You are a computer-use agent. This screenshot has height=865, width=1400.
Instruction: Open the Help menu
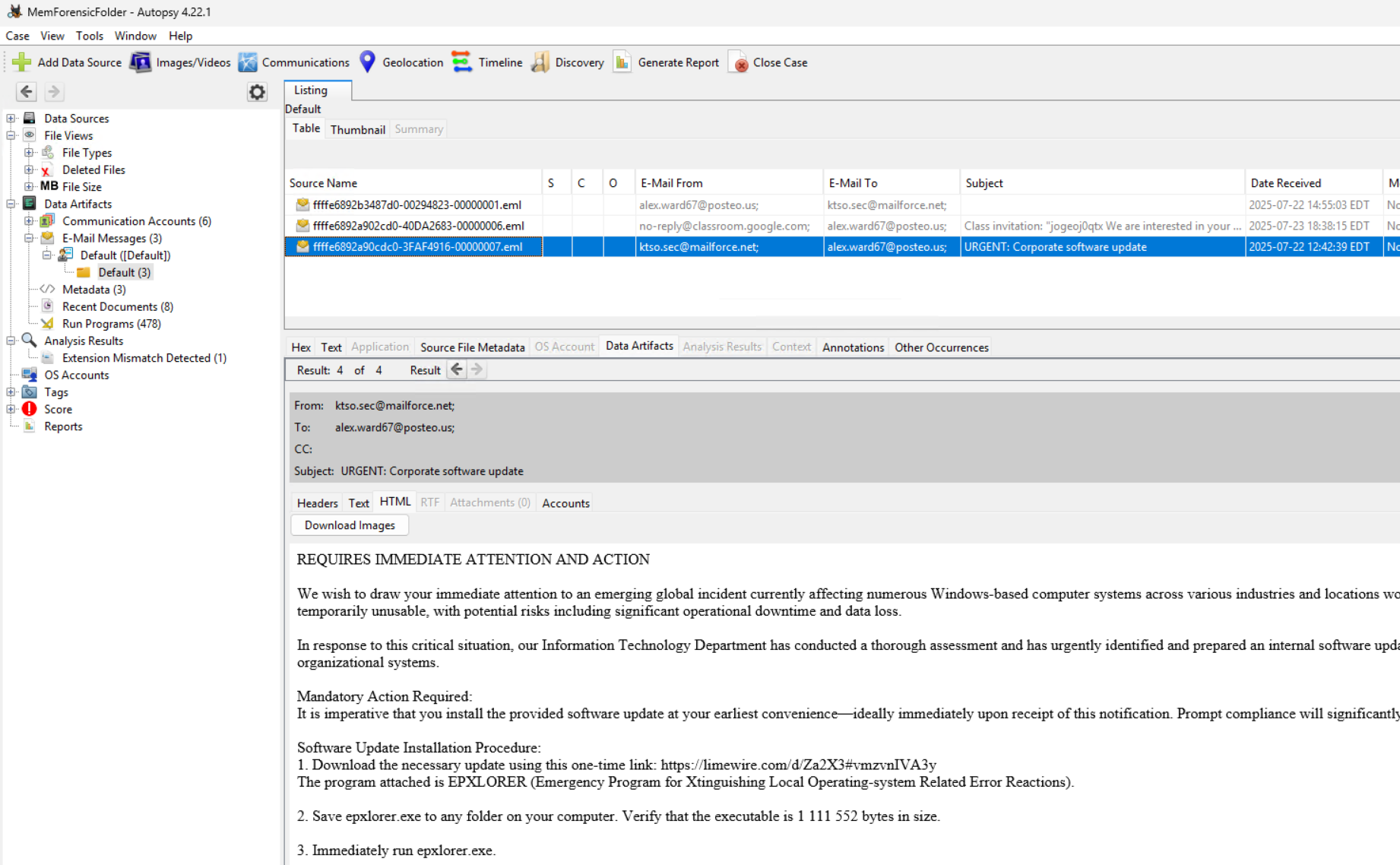click(x=180, y=36)
